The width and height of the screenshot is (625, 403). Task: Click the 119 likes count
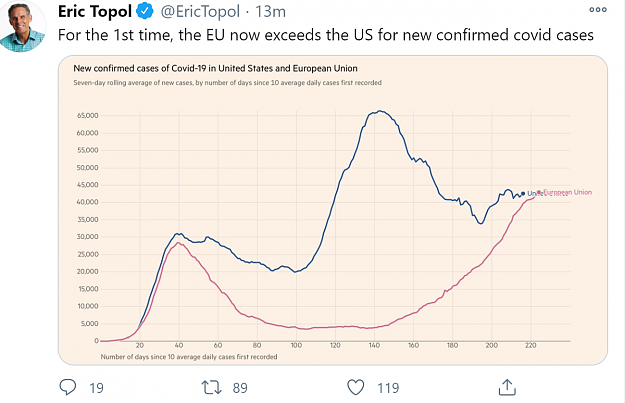point(388,388)
